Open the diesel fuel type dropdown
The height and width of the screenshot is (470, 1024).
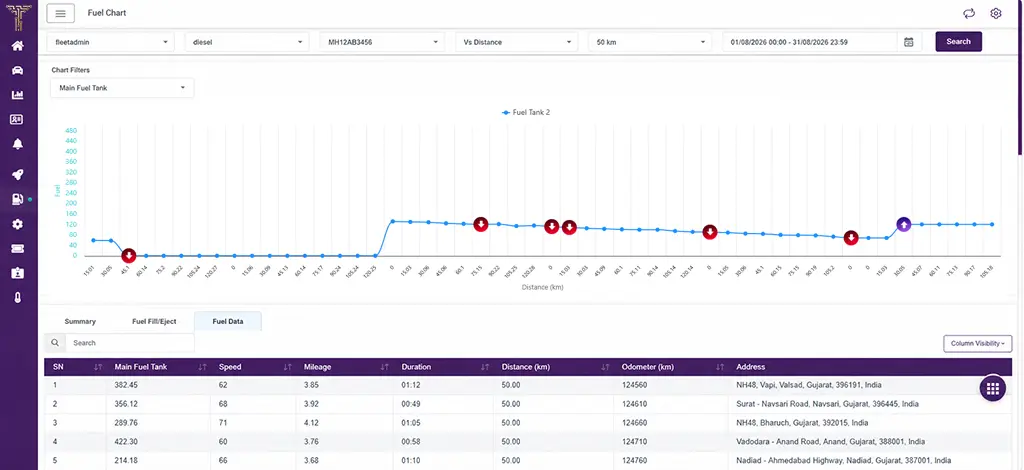[247, 42]
